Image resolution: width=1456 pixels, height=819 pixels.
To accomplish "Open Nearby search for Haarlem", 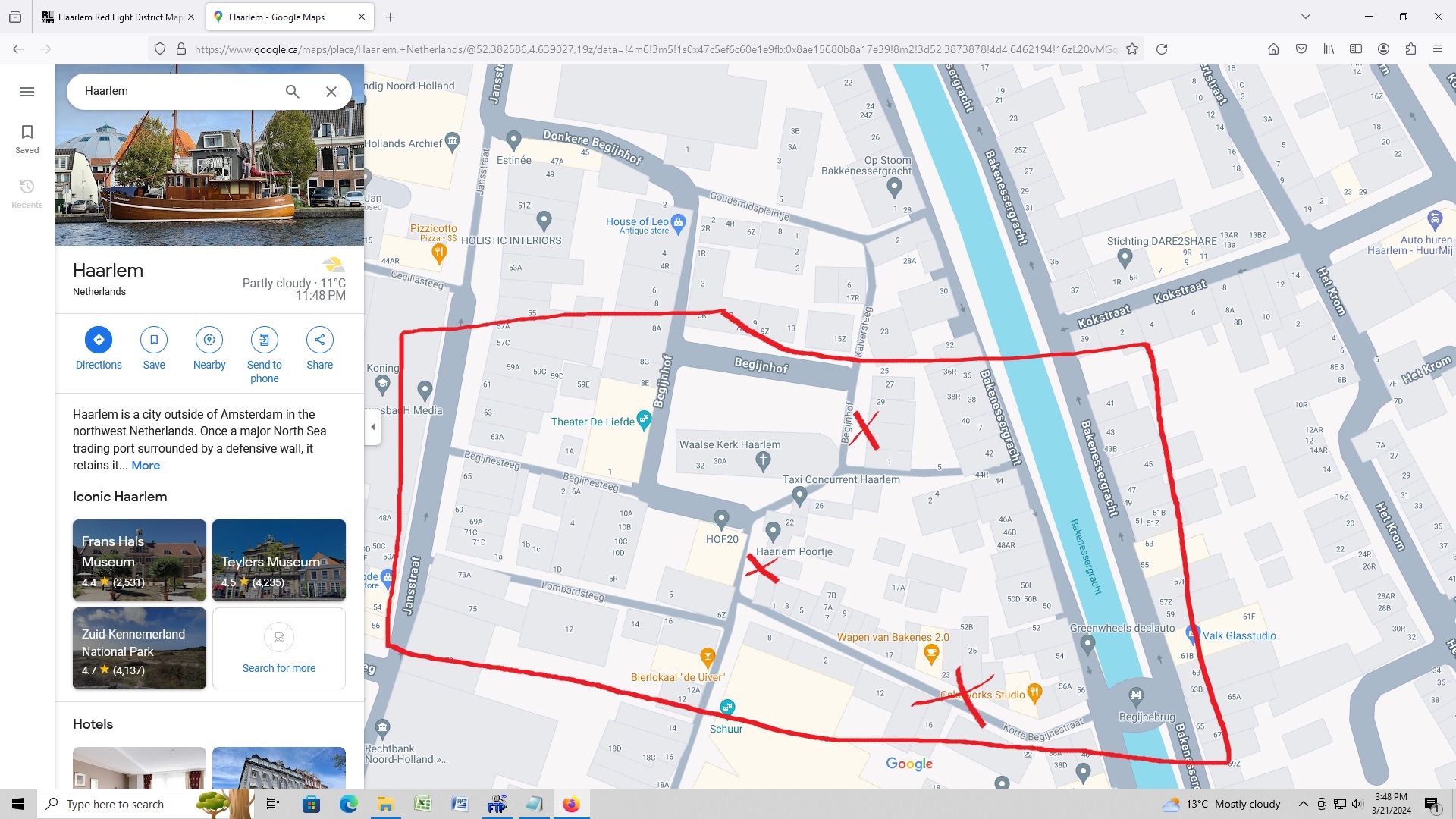I will (209, 348).
